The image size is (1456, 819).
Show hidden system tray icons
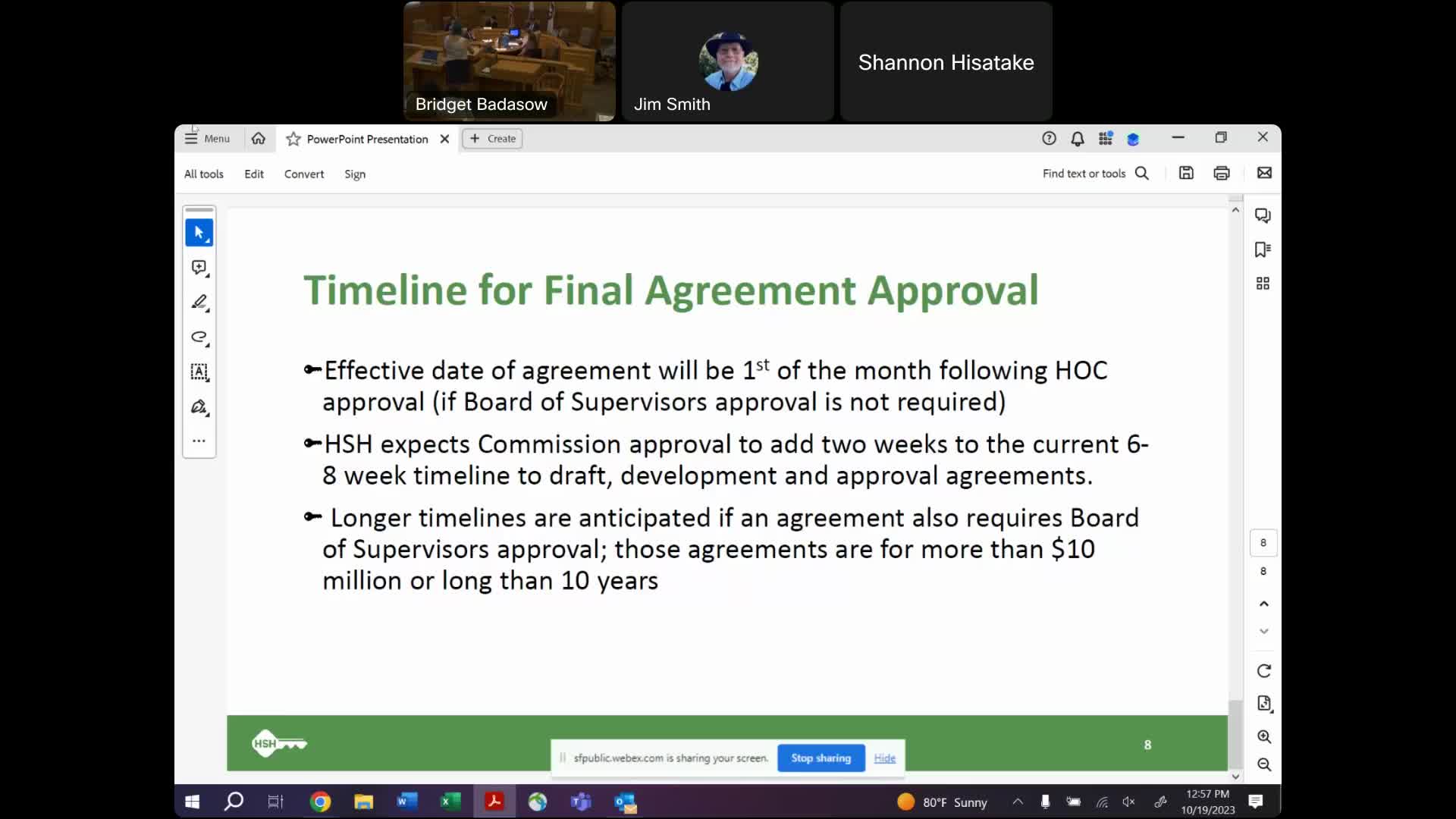(x=1018, y=802)
